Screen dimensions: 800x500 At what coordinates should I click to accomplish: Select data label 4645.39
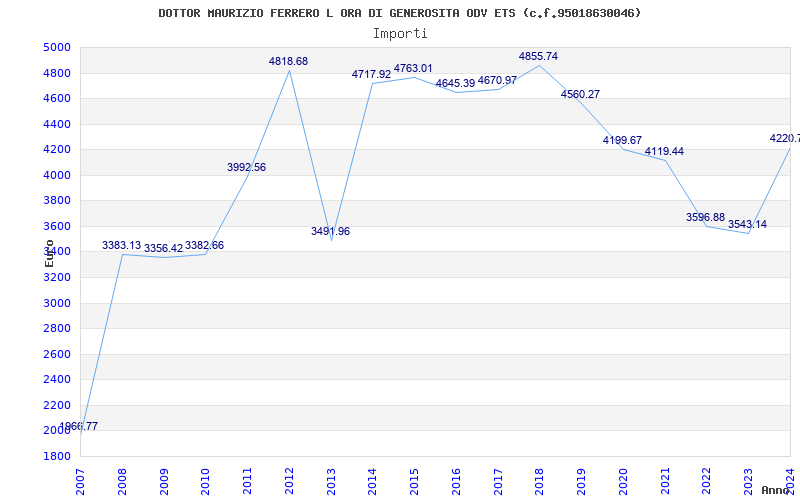[455, 83]
